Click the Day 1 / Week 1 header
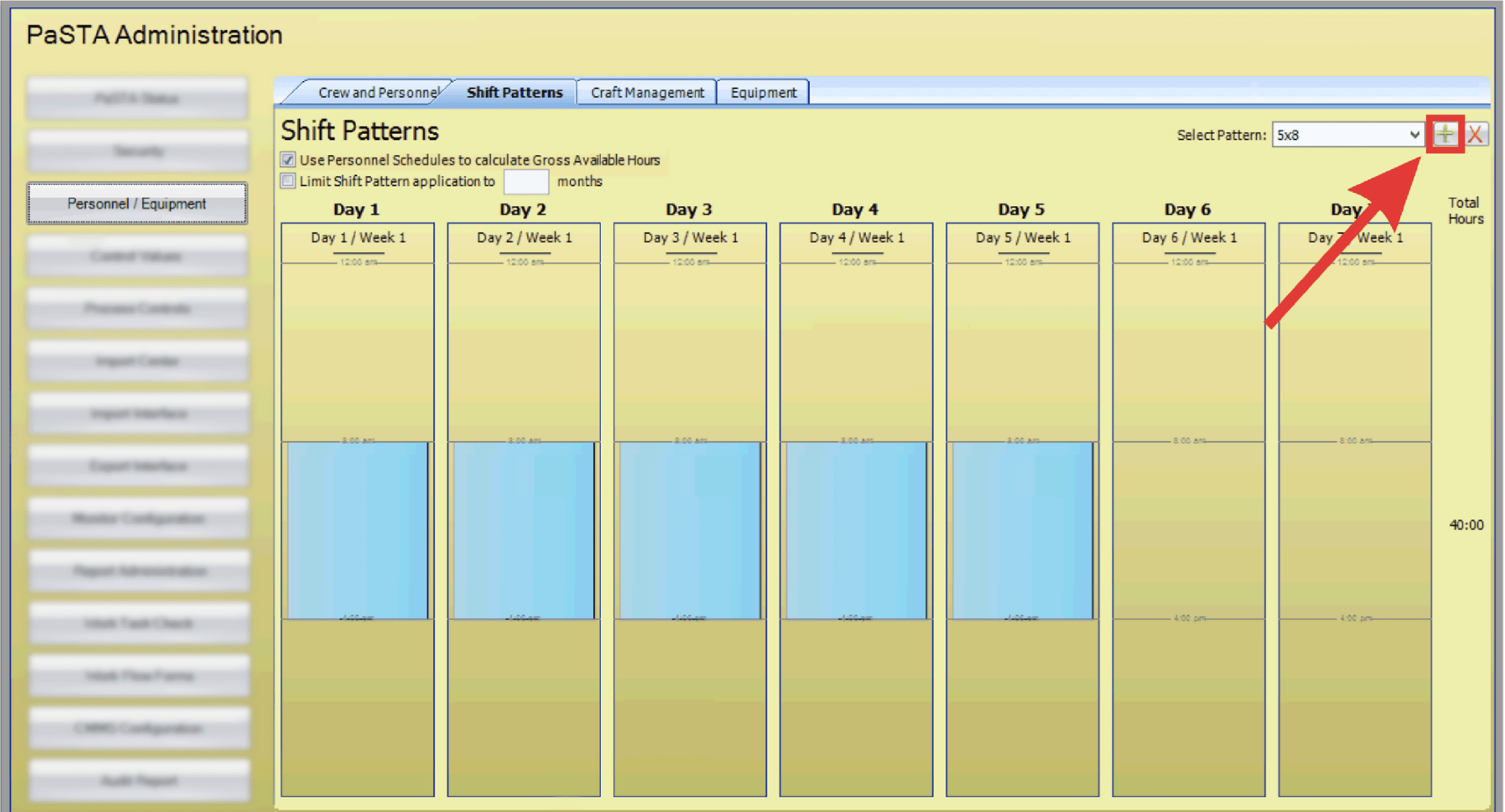The image size is (1505, 812). (357, 238)
